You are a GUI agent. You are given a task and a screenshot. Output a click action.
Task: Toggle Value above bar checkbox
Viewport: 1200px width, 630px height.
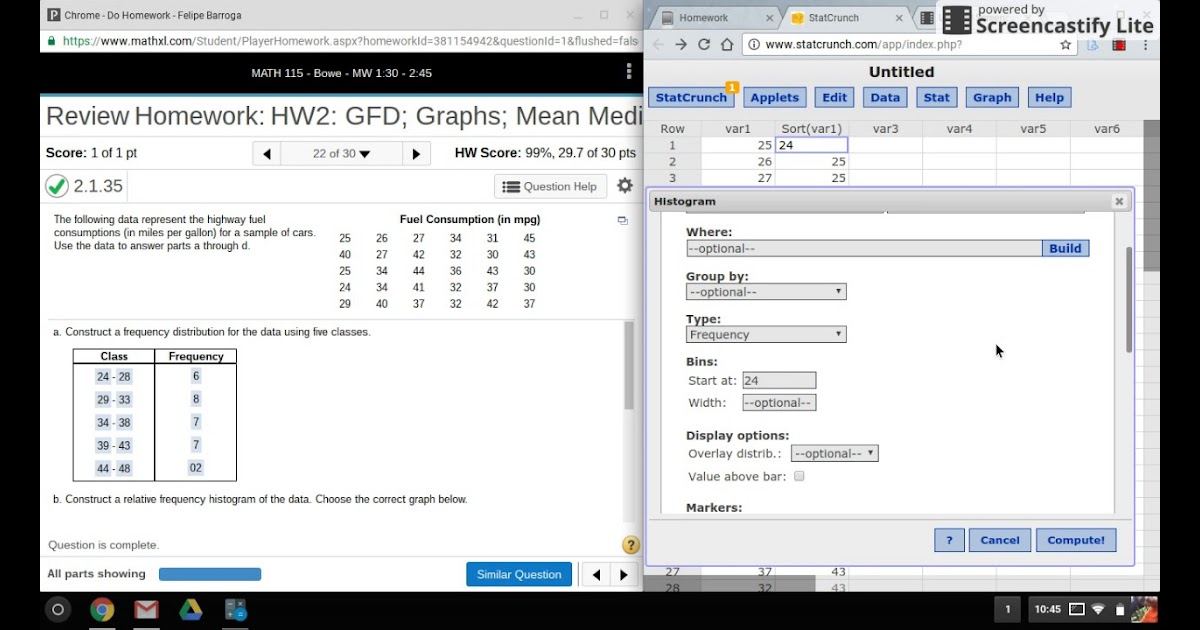(x=799, y=476)
